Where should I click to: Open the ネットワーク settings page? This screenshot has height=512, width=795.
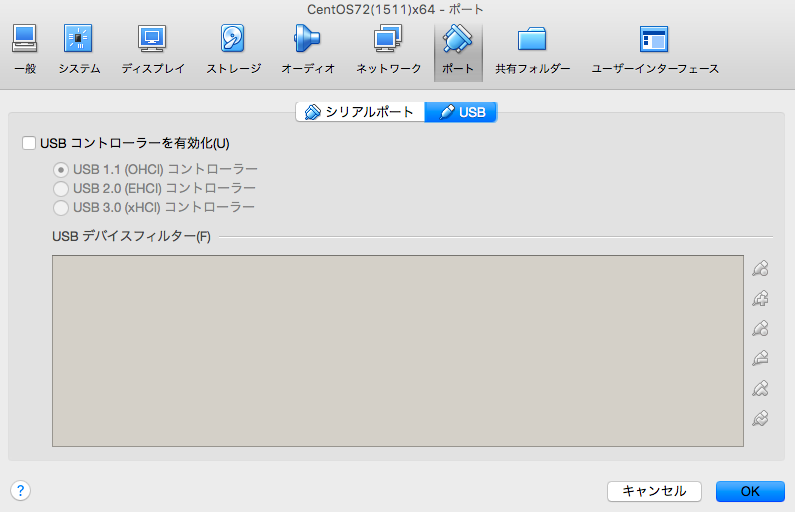388,50
